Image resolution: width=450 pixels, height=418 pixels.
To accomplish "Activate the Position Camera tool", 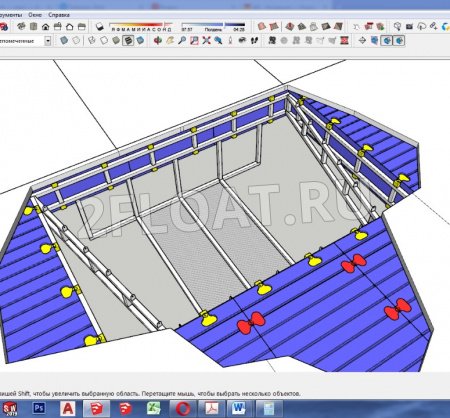I will pyautogui.click(x=230, y=41).
